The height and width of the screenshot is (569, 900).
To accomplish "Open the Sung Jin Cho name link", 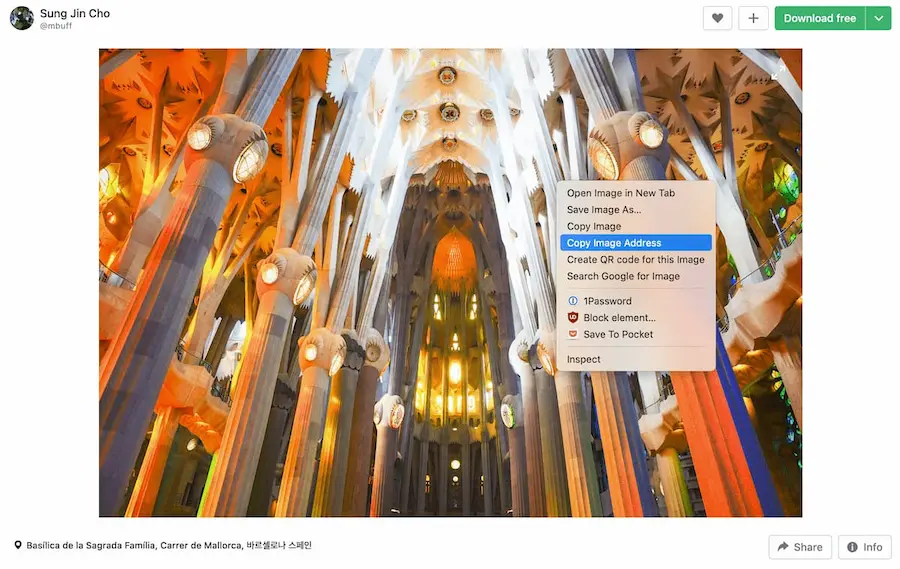I will click(75, 13).
